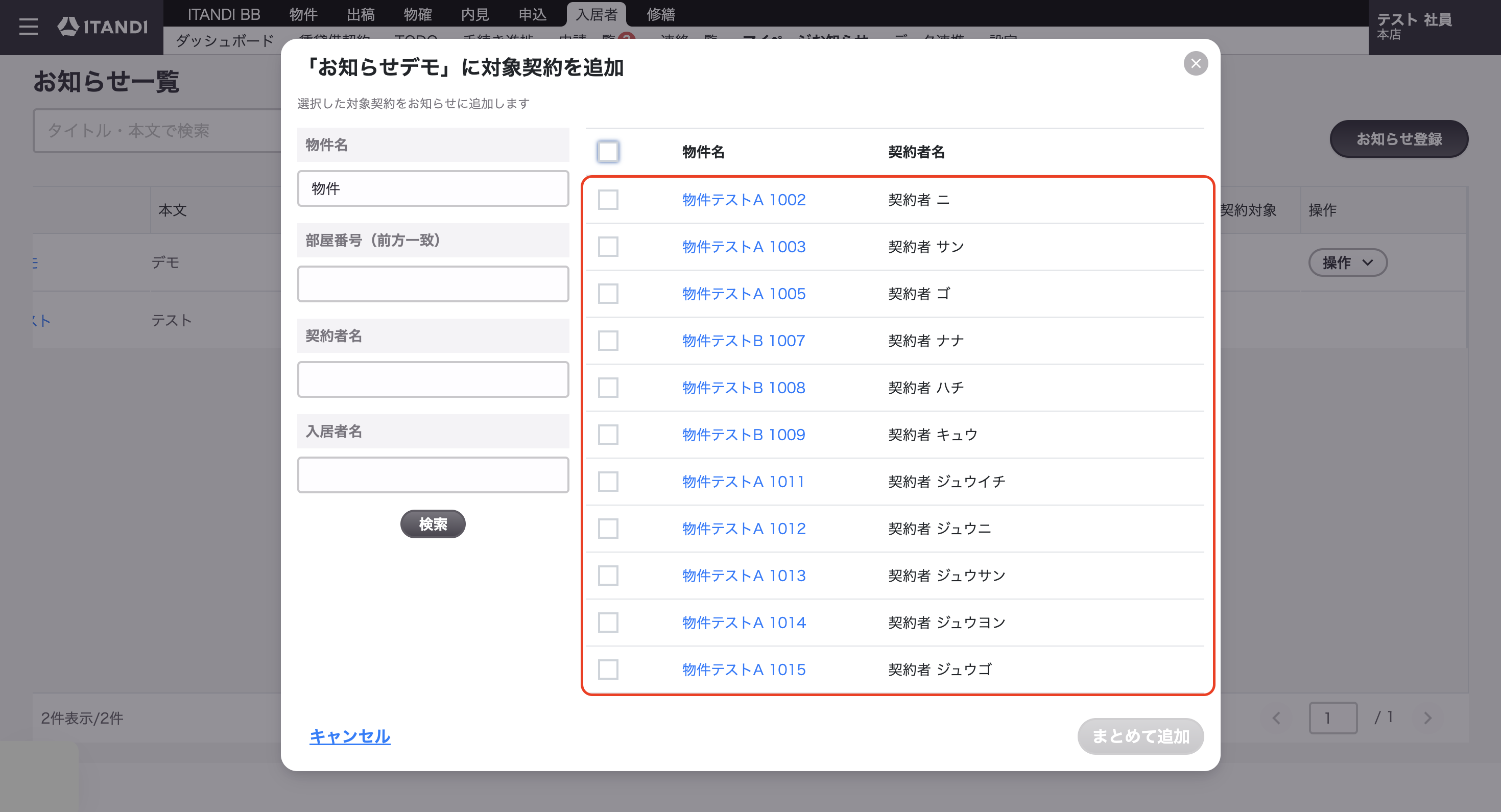Check the 物件テストA 1003 row checkbox
Image resolution: width=1501 pixels, height=812 pixels.
608,247
